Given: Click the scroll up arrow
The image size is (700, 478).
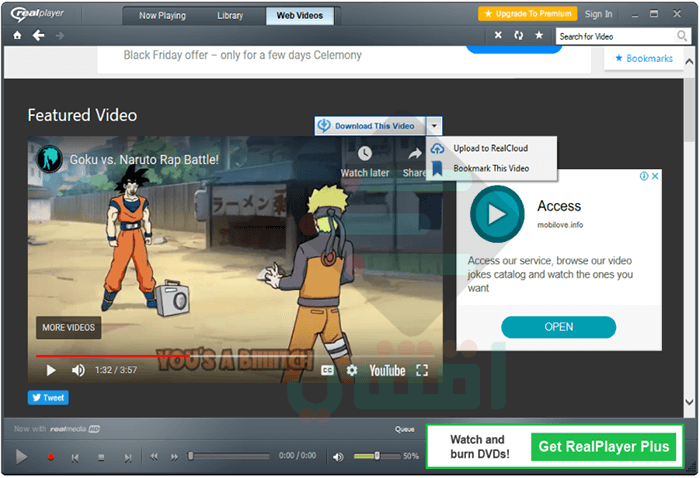Looking at the screenshot, I should 689,62.
